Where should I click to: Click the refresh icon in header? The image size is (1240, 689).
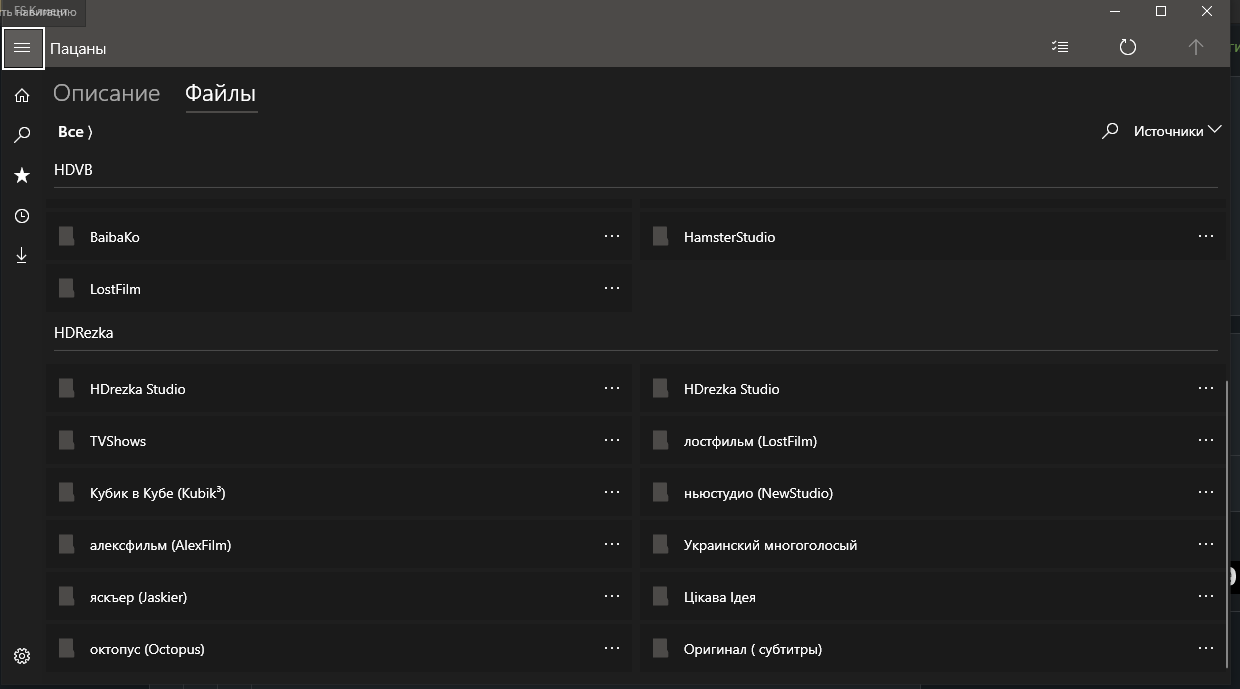(1127, 47)
